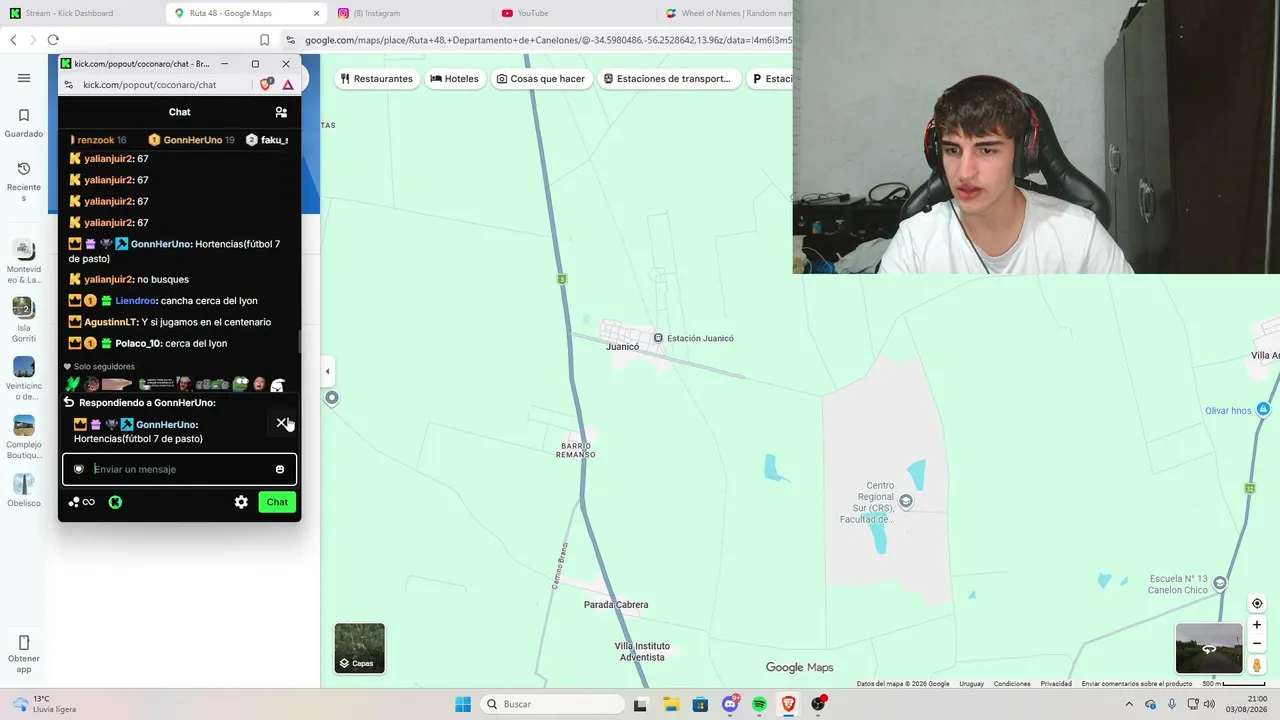1280x720 pixels.
Task: Click Escuela N° 13 school marker
Action: tap(1220, 584)
